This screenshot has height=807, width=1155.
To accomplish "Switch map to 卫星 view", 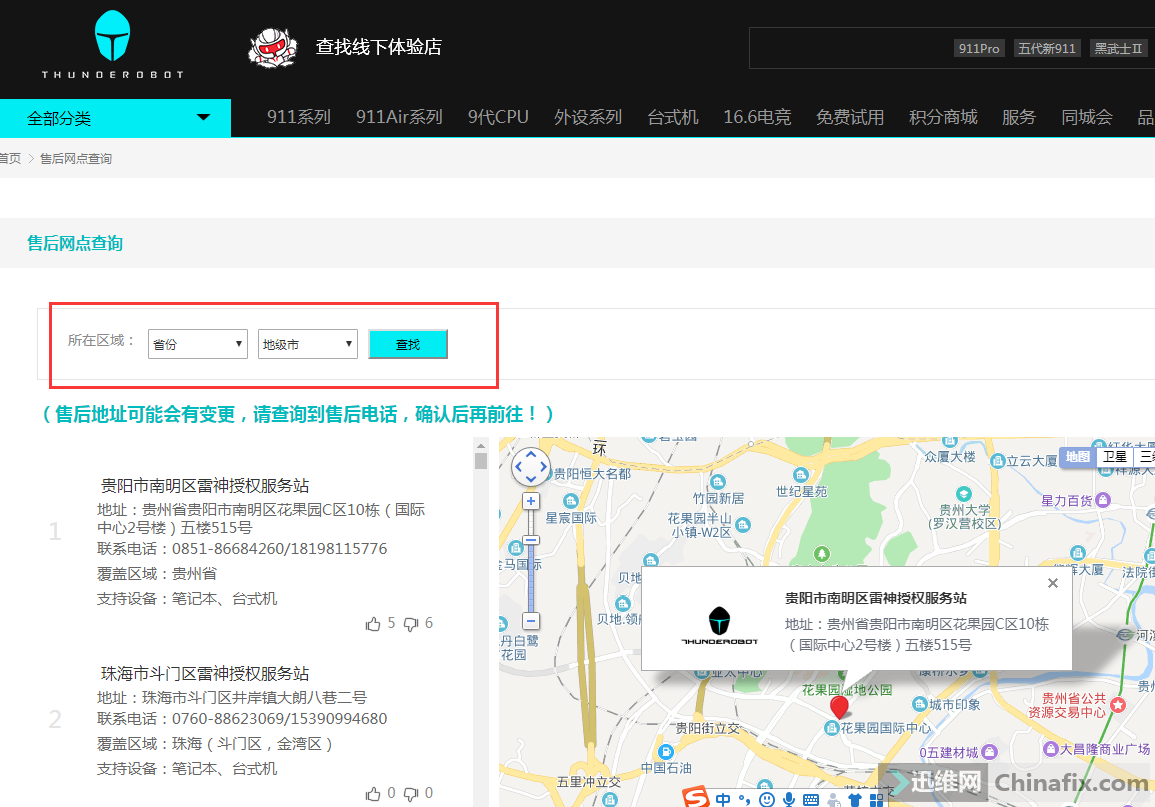I will [x=1114, y=457].
